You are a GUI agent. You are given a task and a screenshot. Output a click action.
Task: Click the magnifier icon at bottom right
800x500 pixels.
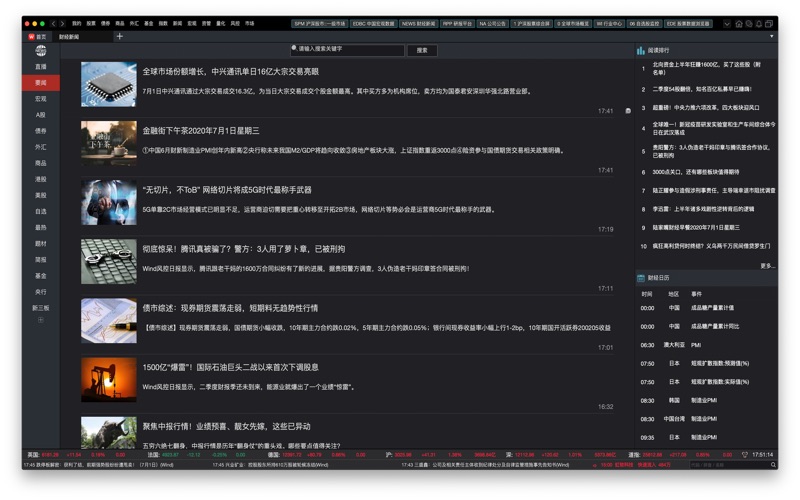click(773, 465)
